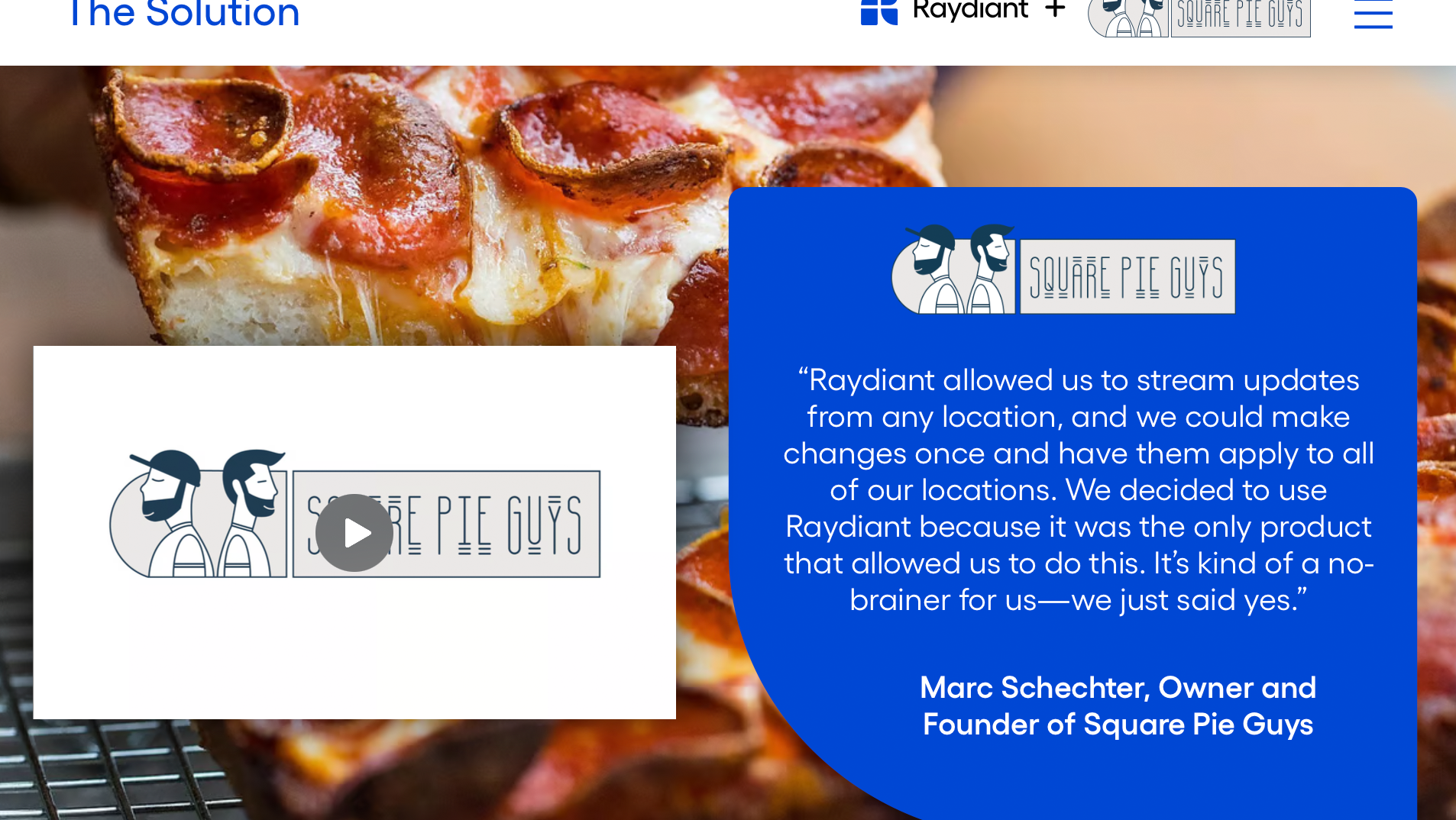
Task: Click The Solution heading
Action: (184, 15)
